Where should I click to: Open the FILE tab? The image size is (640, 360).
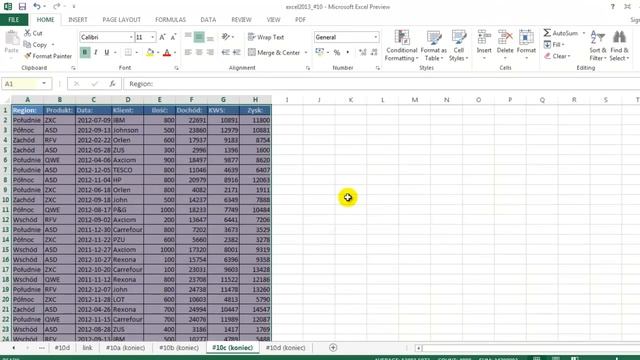click(x=13, y=20)
